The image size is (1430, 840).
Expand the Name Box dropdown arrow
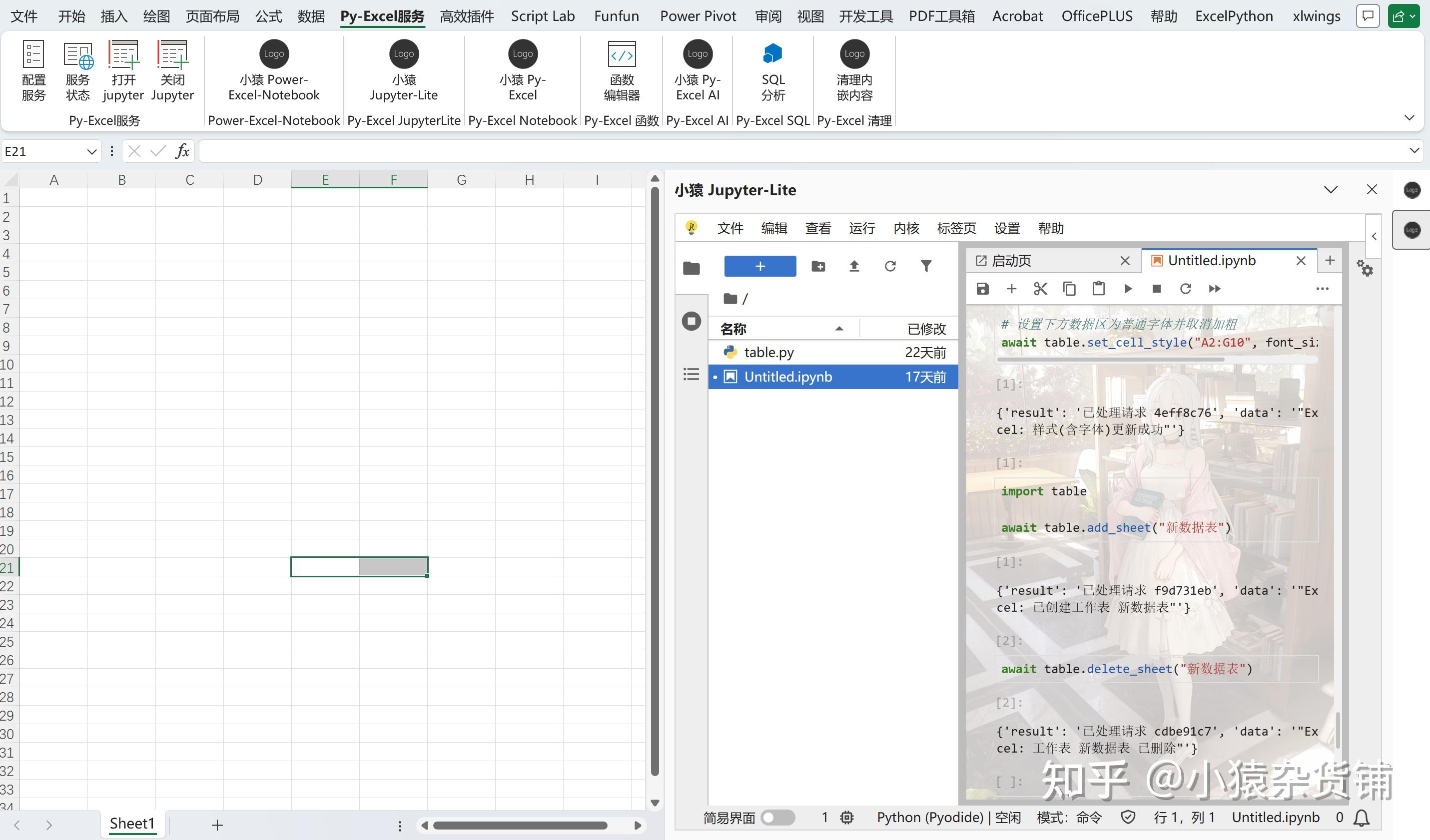pyautogui.click(x=91, y=151)
